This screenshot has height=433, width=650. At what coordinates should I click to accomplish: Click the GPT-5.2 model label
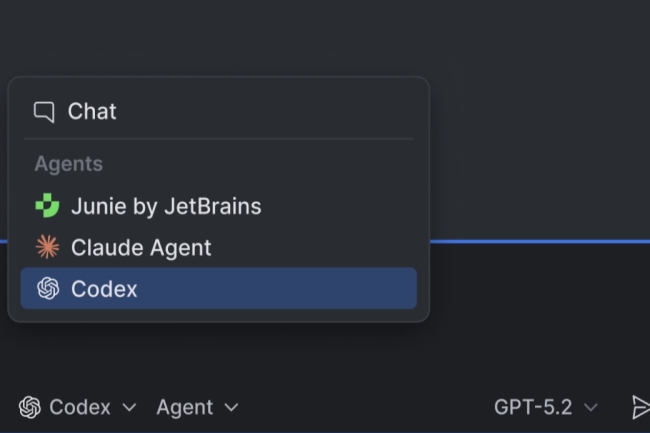533,407
